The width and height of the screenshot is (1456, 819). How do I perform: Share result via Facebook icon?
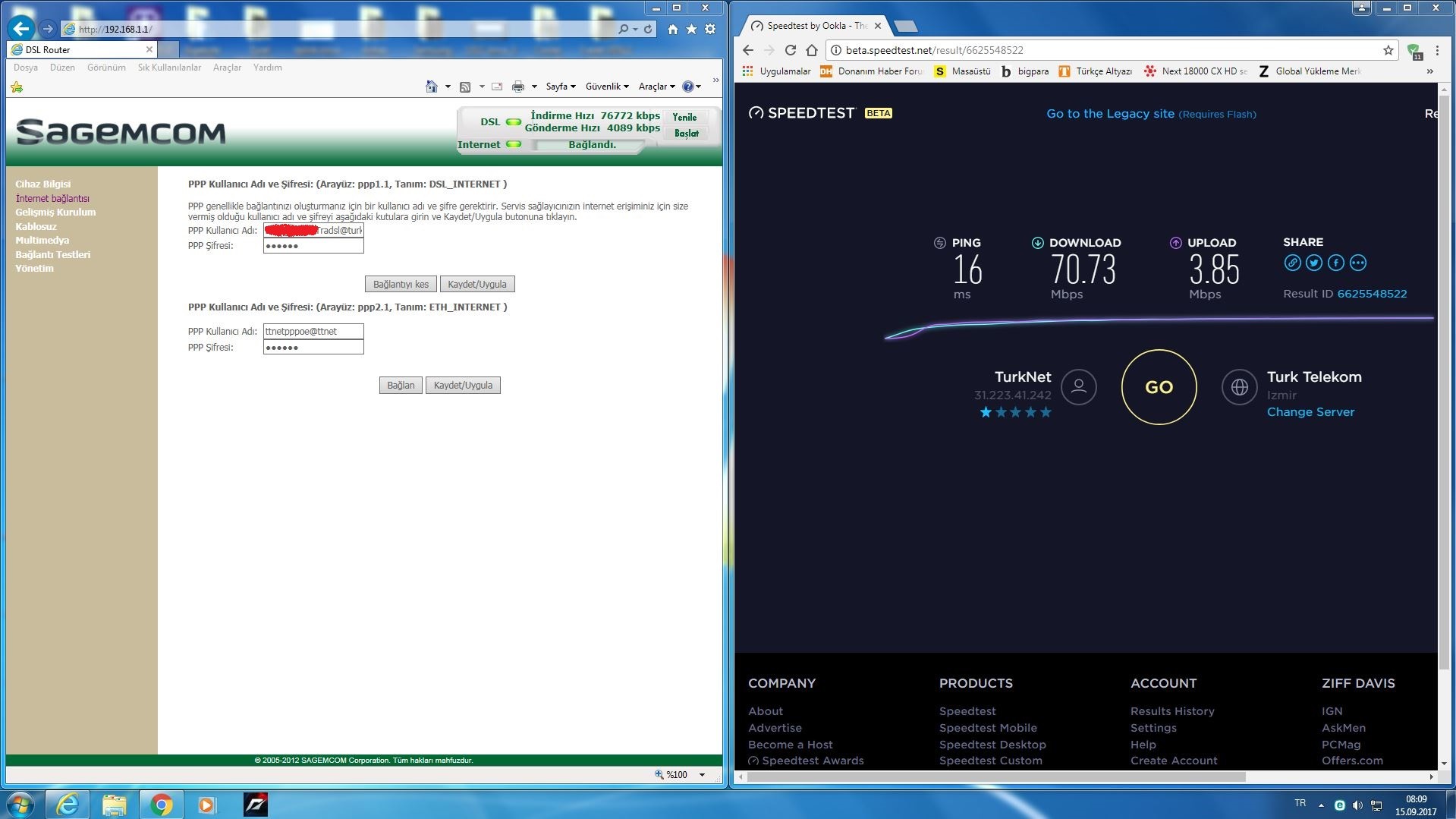click(1336, 263)
